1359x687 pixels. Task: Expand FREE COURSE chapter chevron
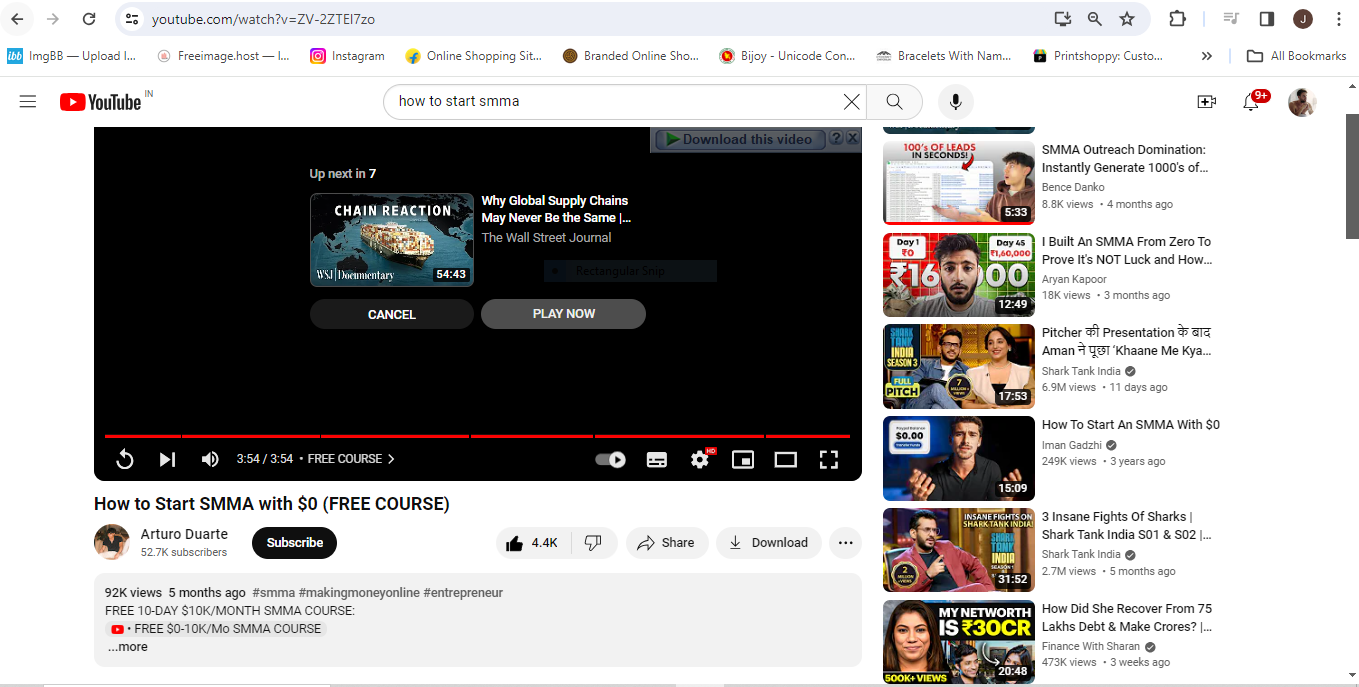(391, 459)
